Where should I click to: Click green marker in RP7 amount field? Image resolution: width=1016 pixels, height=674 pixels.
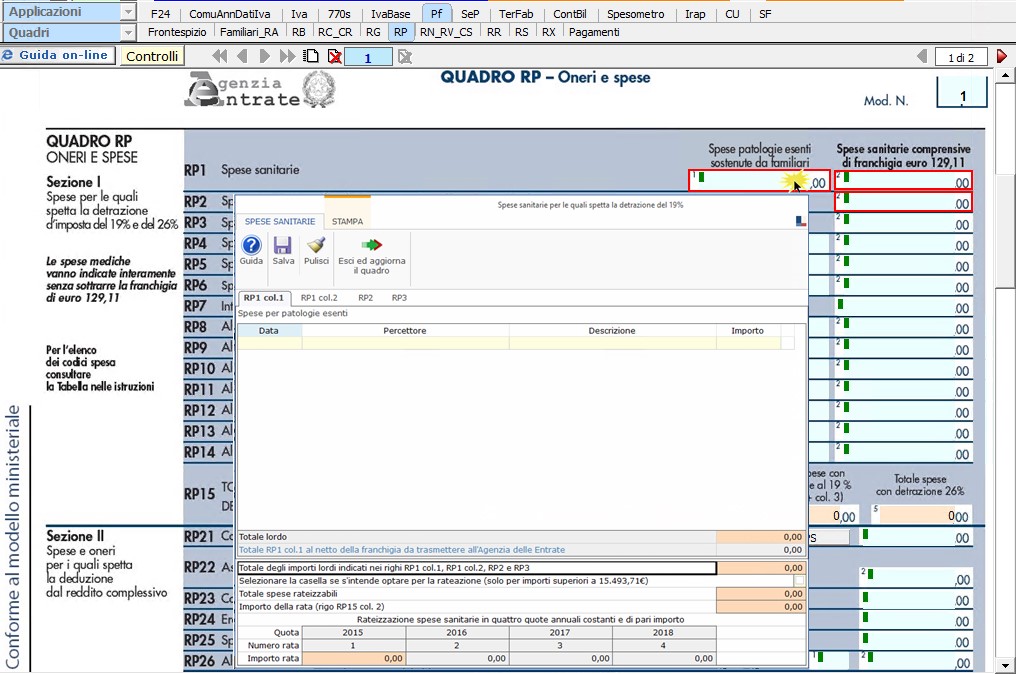(840, 304)
